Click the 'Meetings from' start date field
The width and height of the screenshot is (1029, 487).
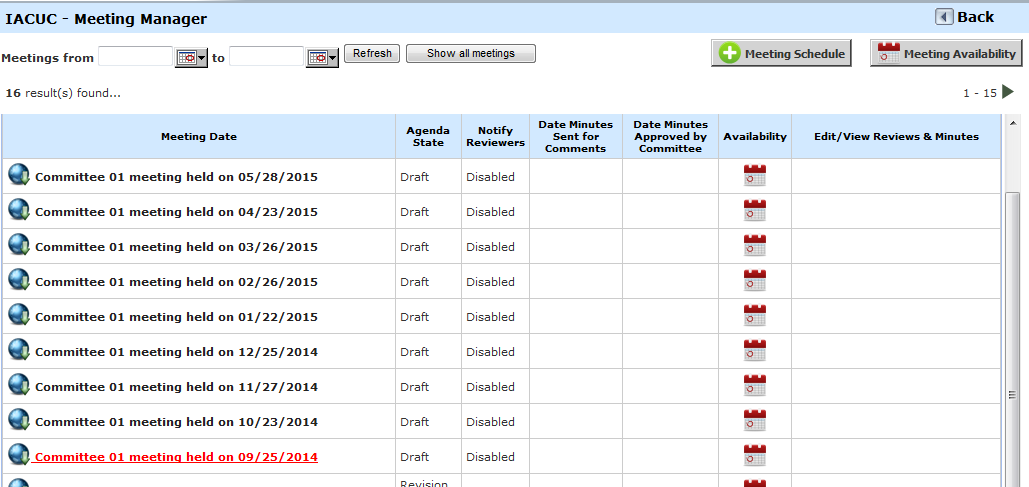coord(135,56)
